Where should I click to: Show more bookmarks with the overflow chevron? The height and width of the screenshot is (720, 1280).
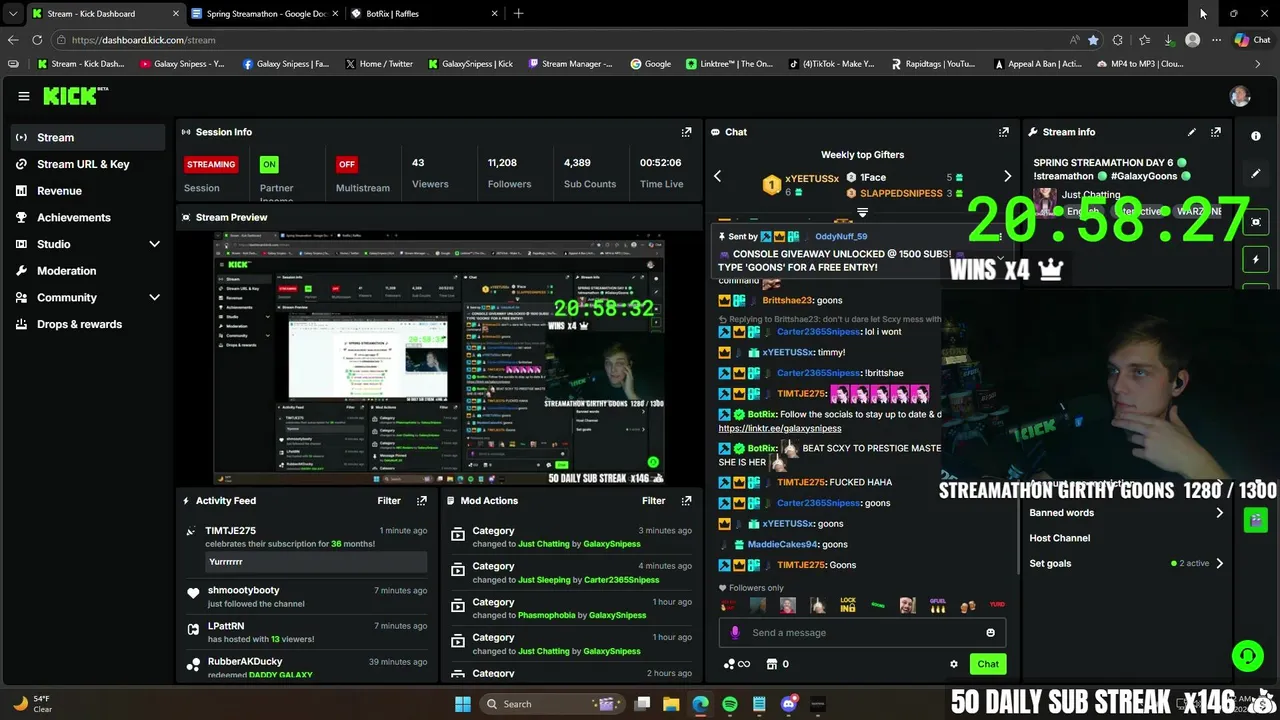click(1258, 64)
